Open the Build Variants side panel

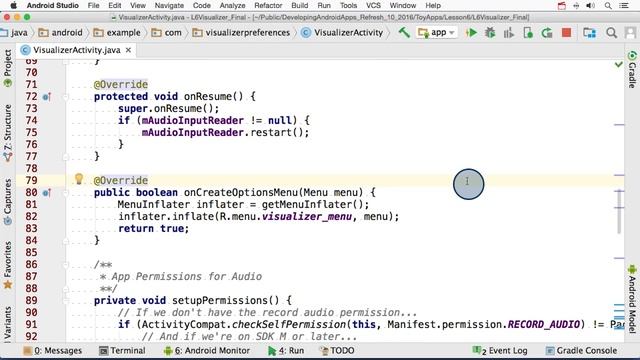click(x=7, y=324)
